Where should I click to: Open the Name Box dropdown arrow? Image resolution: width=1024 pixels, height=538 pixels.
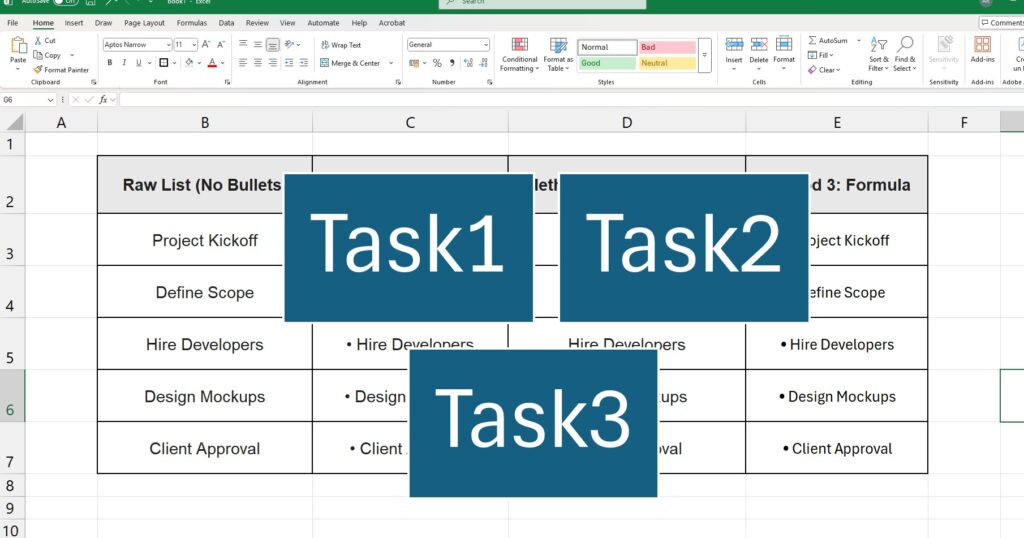pyautogui.click(x=50, y=100)
